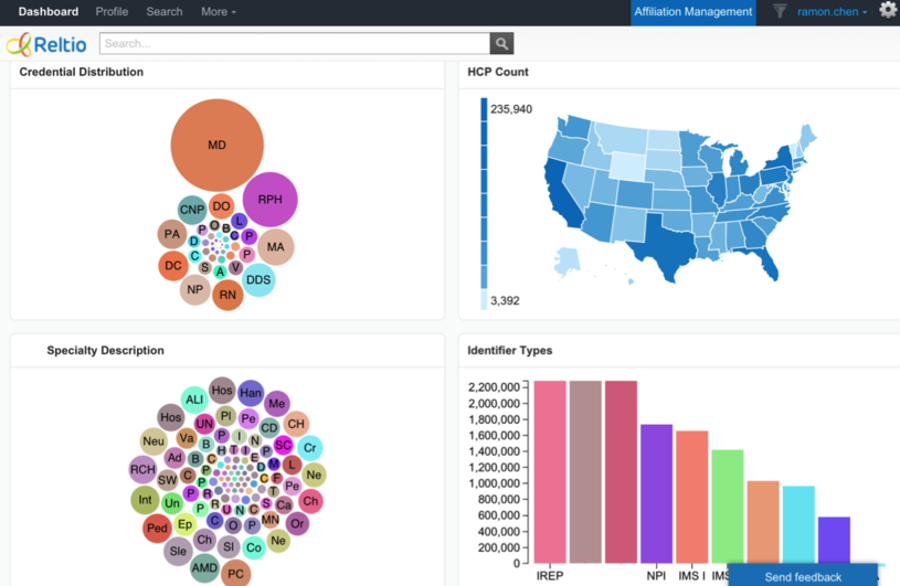Screen dimensions: 900x586
Task: Click the Send feedback button
Action: click(x=802, y=576)
